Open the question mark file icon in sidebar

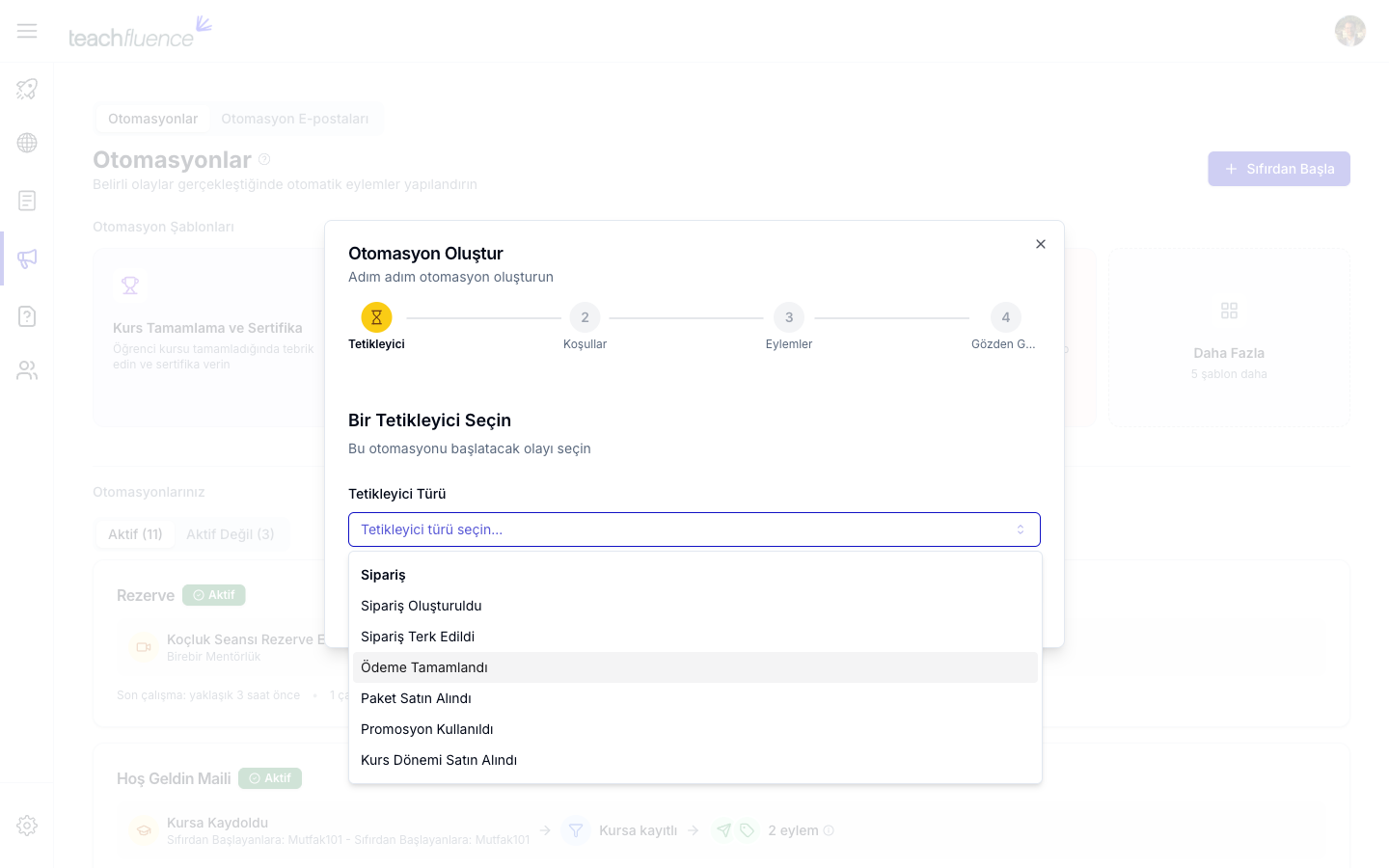click(27, 316)
